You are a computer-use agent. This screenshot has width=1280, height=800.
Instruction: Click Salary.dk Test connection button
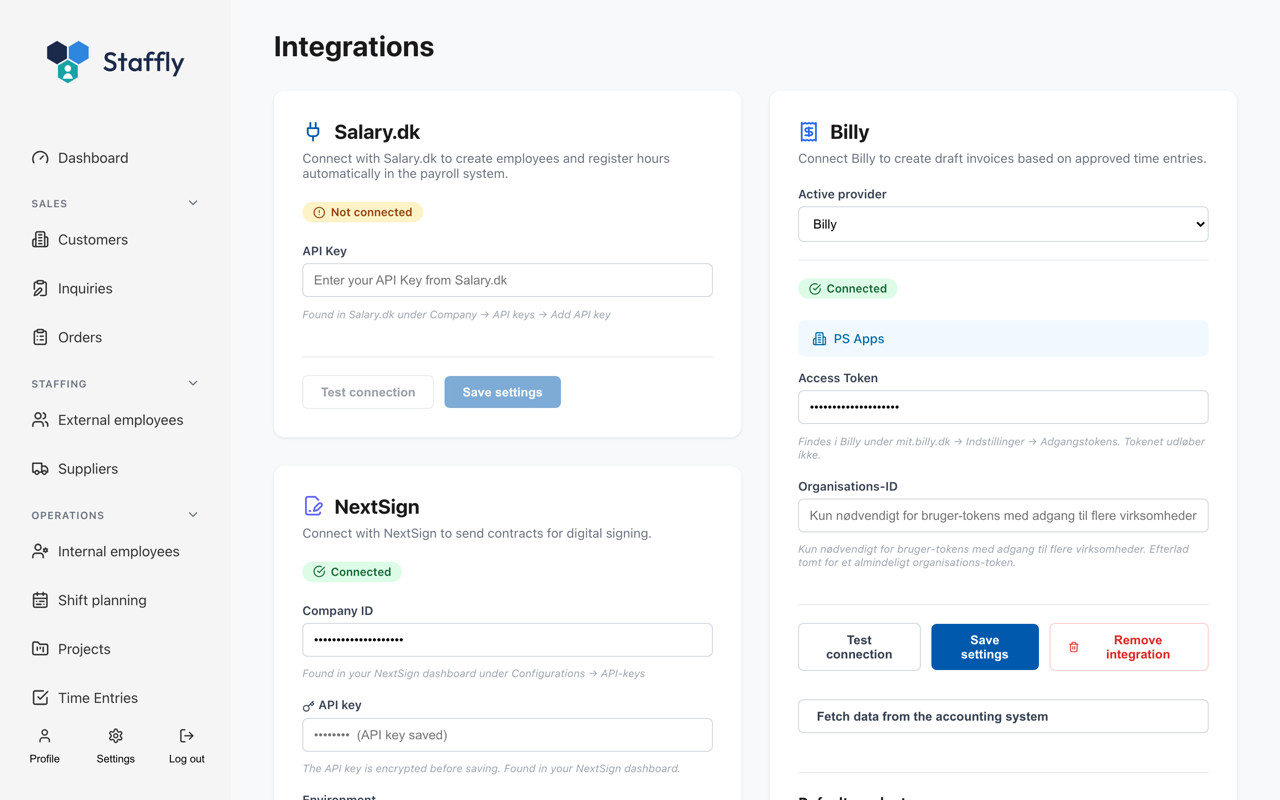[368, 392]
